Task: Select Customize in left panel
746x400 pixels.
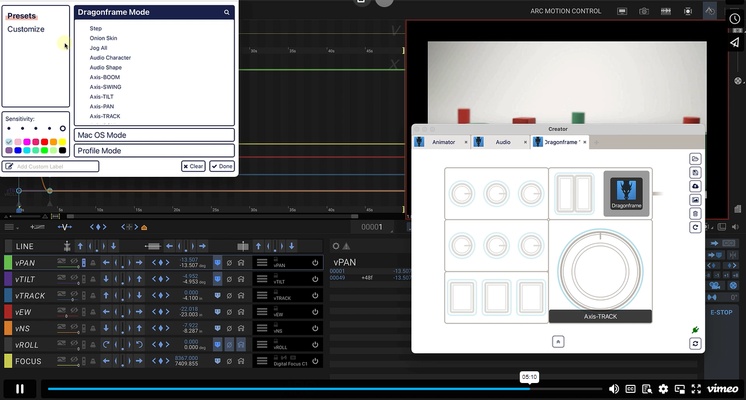Action: pos(26,29)
